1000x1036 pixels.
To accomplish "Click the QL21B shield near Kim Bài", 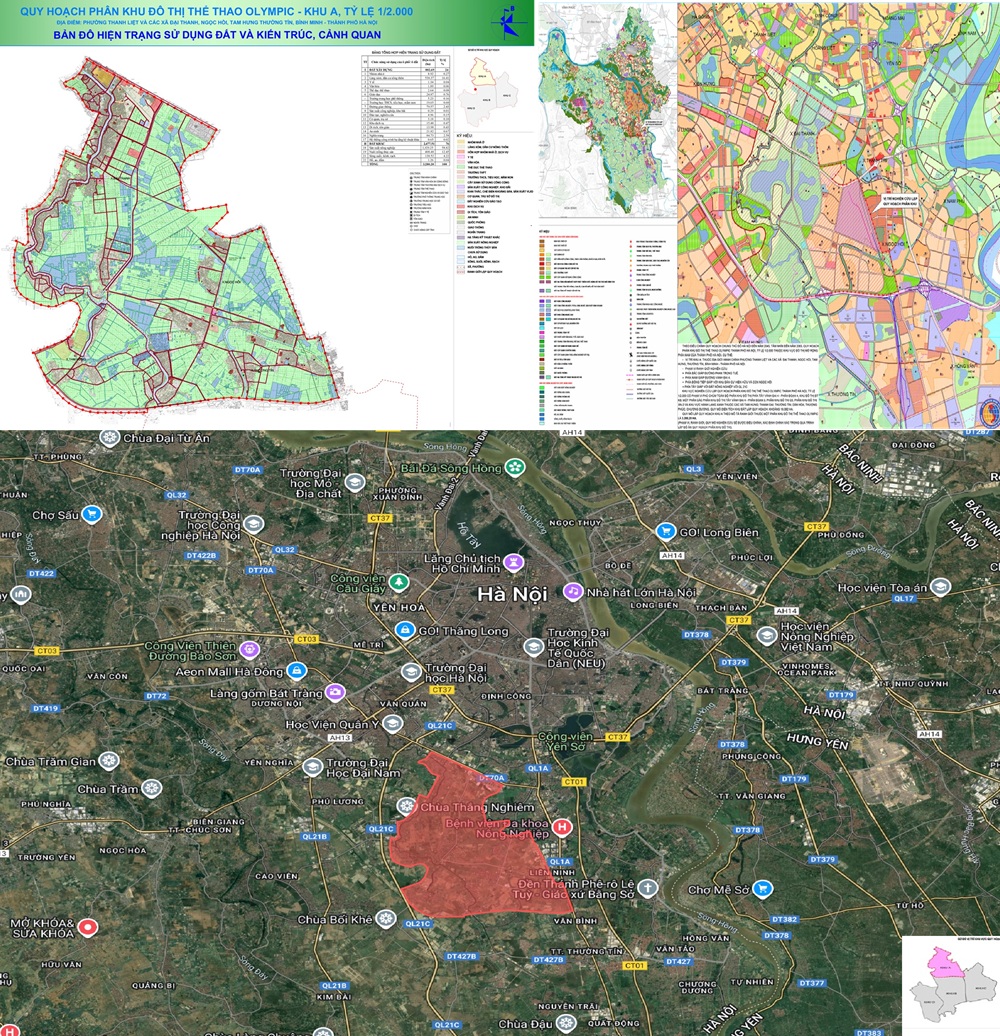I will [334, 985].
